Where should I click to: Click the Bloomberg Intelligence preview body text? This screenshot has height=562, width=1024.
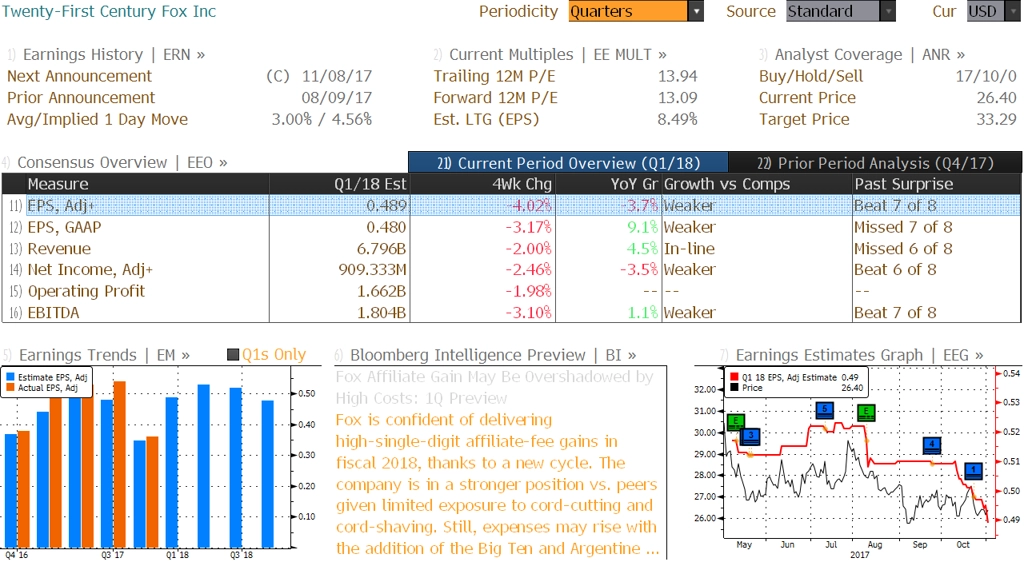[497, 484]
